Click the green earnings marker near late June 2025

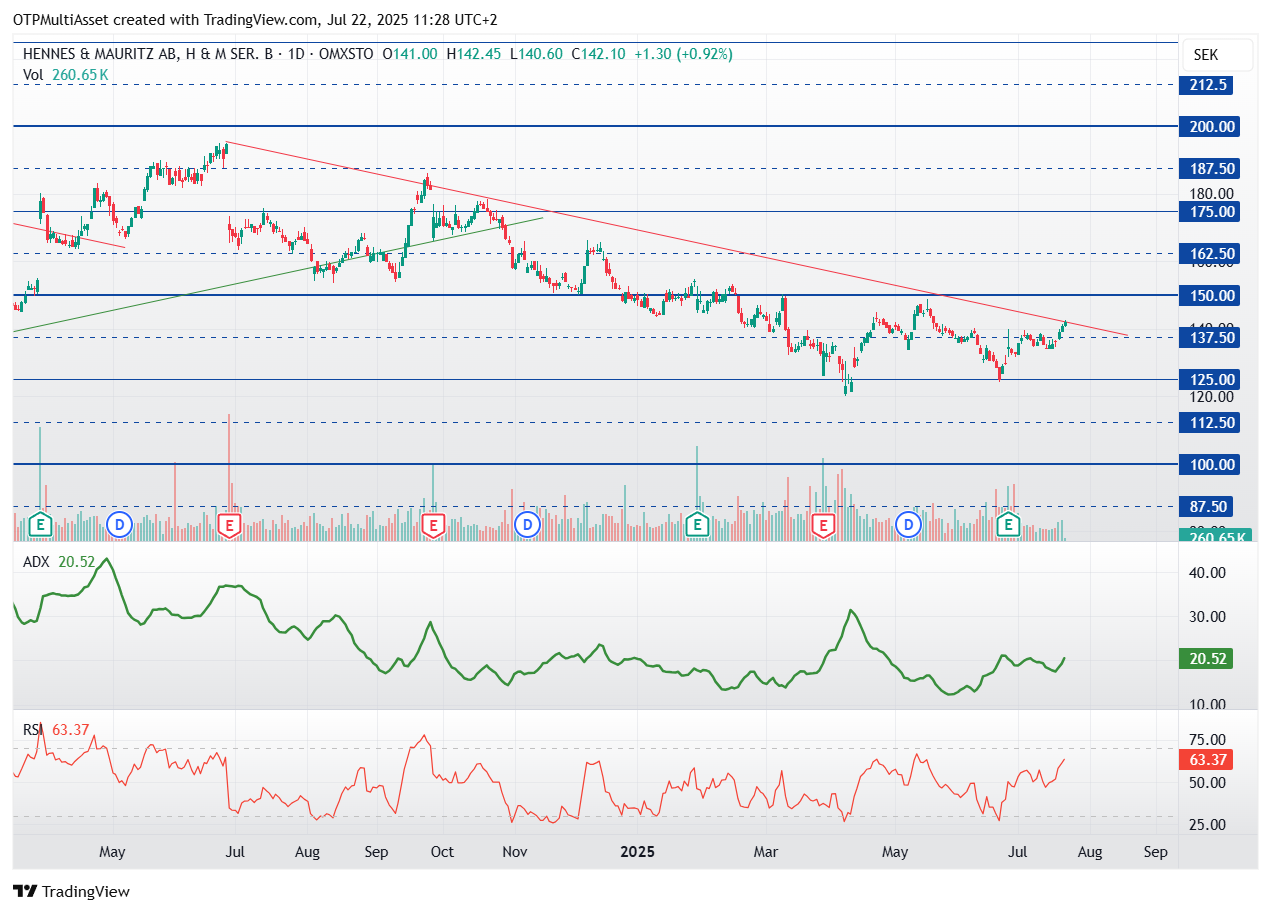1009,524
